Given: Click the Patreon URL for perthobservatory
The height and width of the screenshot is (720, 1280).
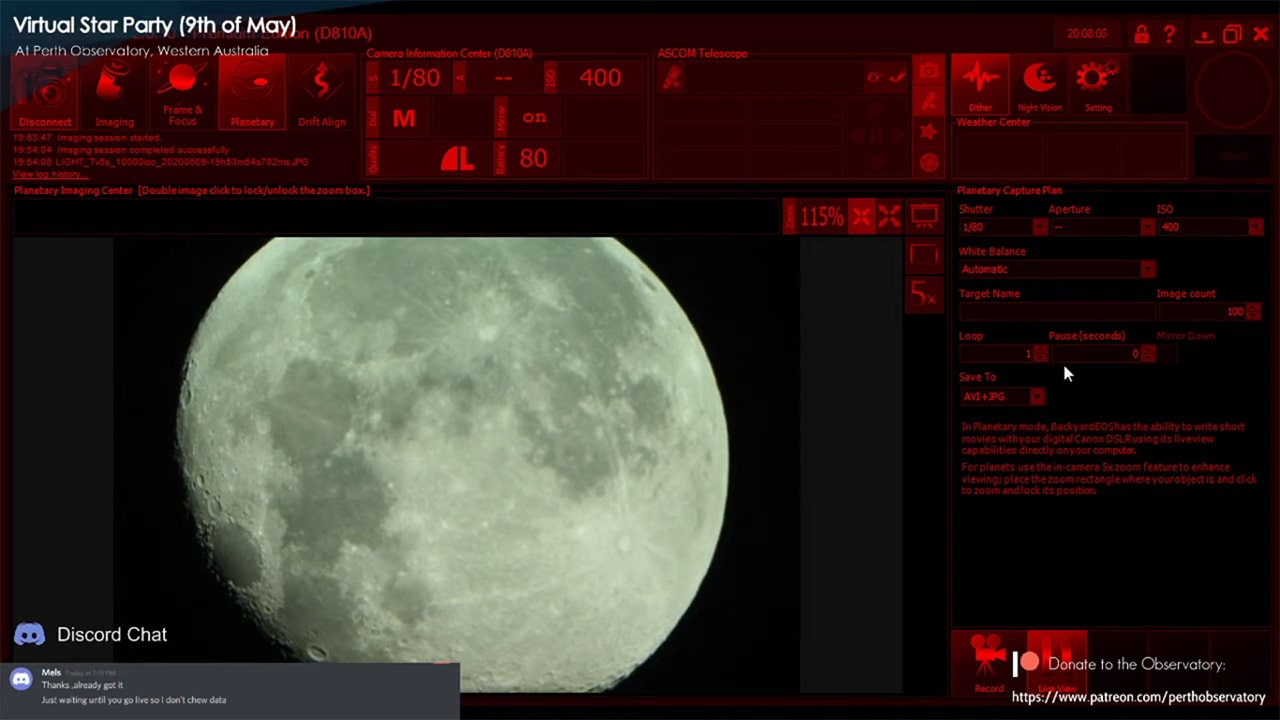Looking at the screenshot, I should [1139, 697].
